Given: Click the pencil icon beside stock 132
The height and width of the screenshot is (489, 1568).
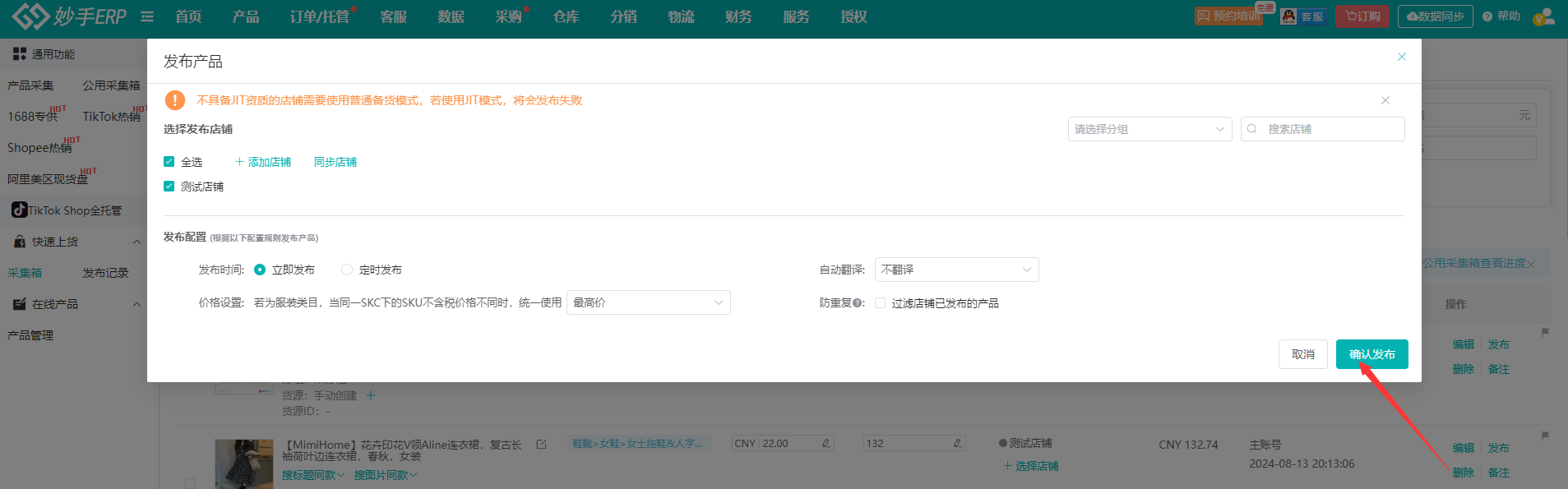Looking at the screenshot, I should (957, 444).
